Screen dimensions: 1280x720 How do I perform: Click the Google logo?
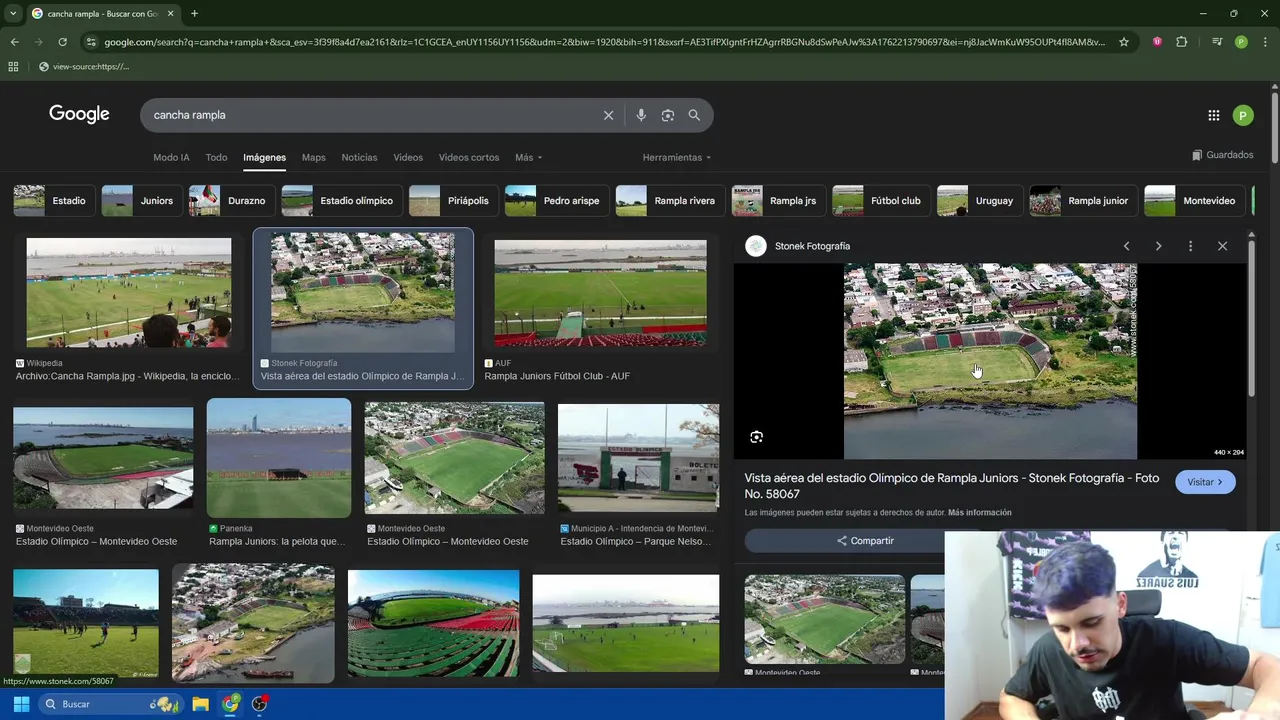click(x=79, y=114)
